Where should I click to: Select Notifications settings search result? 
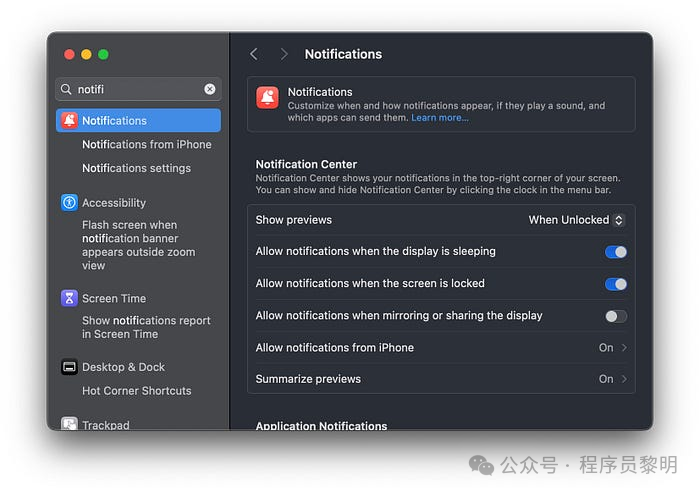136,168
